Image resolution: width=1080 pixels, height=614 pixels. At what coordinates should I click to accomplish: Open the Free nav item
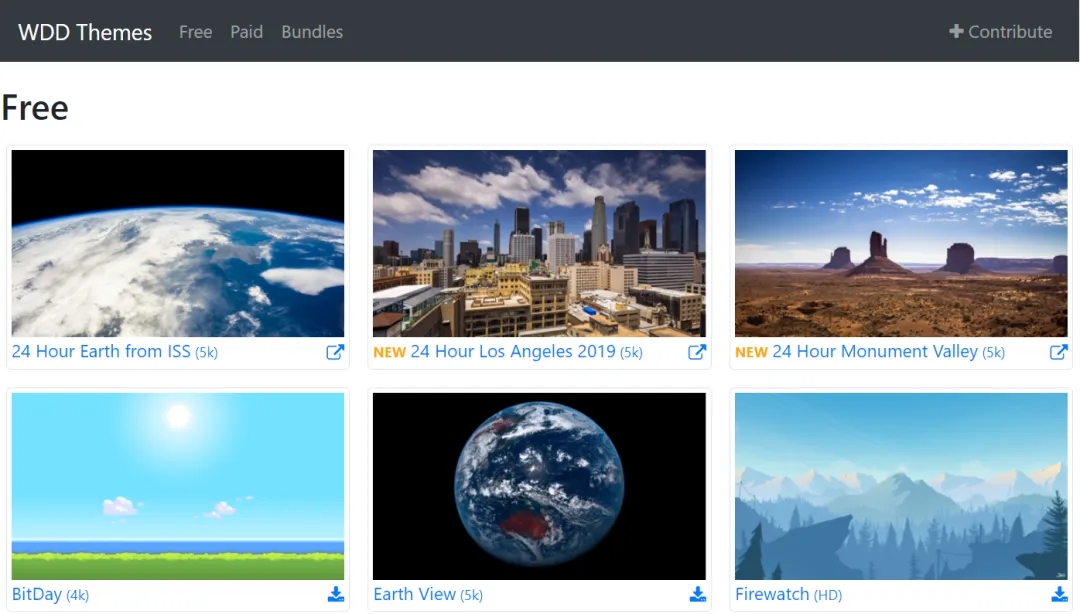point(196,32)
